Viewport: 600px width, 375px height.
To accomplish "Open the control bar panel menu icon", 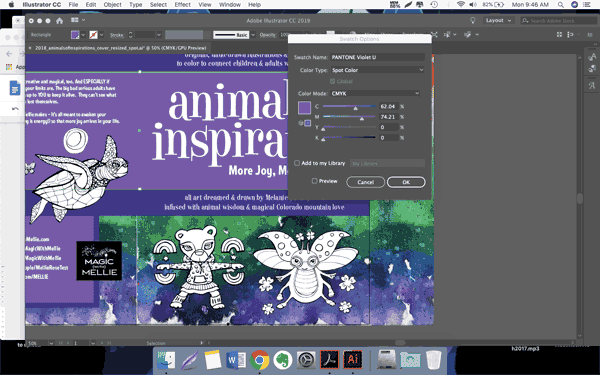I will coord(590,34).
